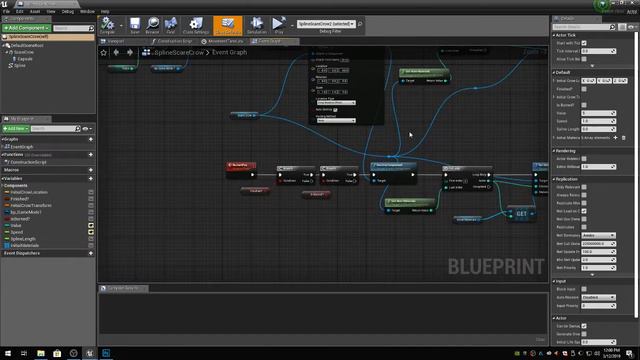Screen dimensions: 640x360
Task: Open the Details panel property matrix icon
Action: pyautogui.click(x=622, y=27)
